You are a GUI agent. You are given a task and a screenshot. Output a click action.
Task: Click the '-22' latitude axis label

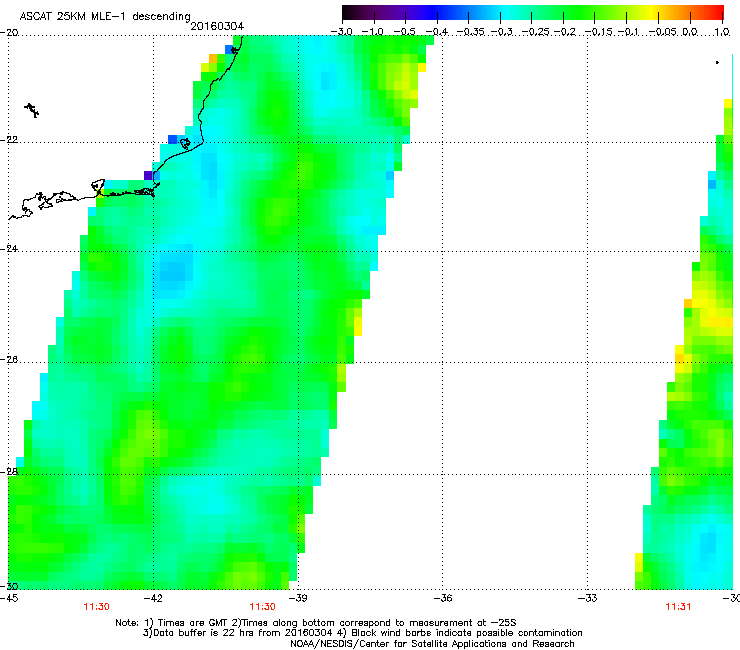click(x=9, y=140)
